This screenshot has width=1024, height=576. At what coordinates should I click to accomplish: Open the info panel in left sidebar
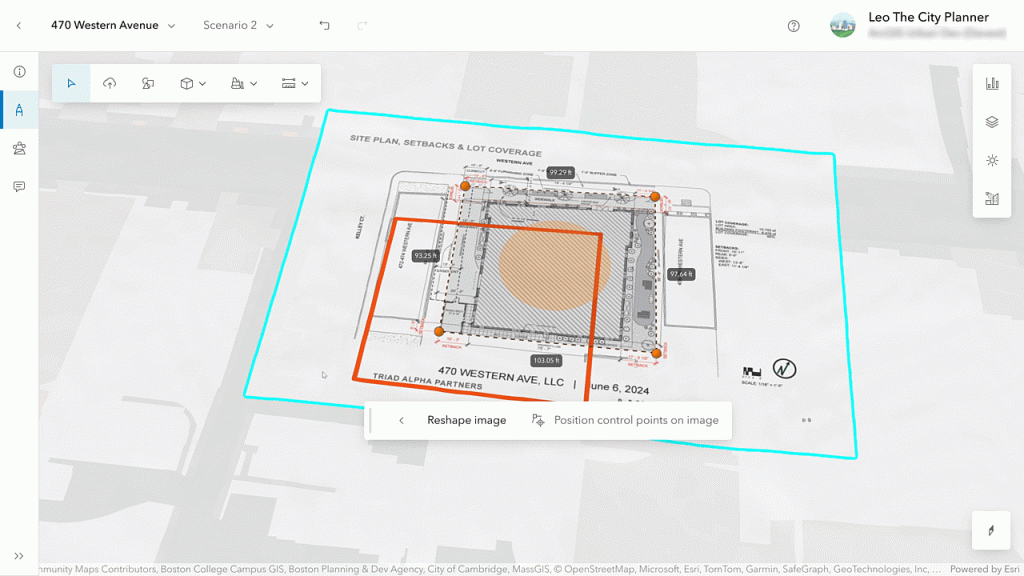click(x=20, y=71)
